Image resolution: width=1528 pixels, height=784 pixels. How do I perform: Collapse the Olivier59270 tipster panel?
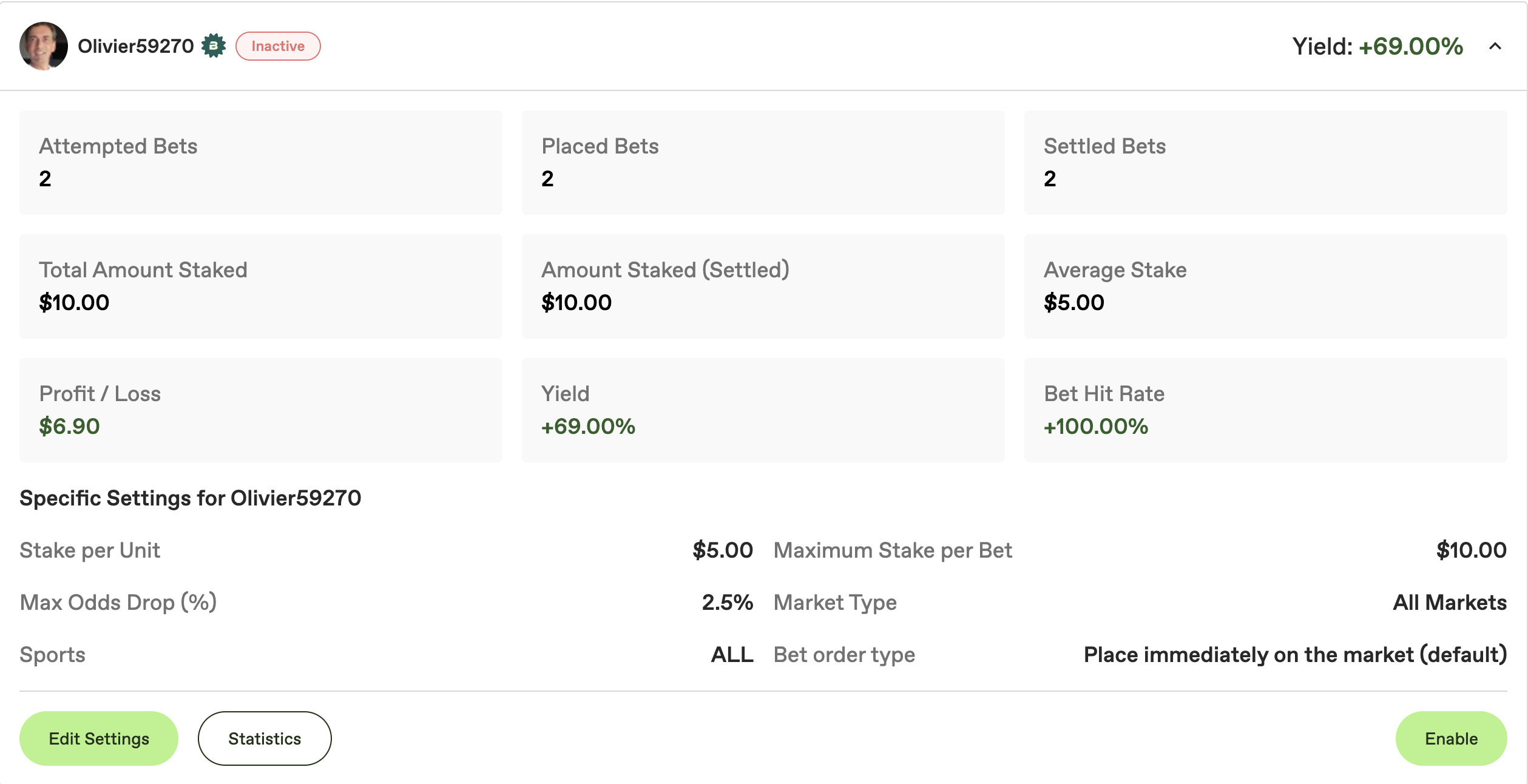(1495, 46)
